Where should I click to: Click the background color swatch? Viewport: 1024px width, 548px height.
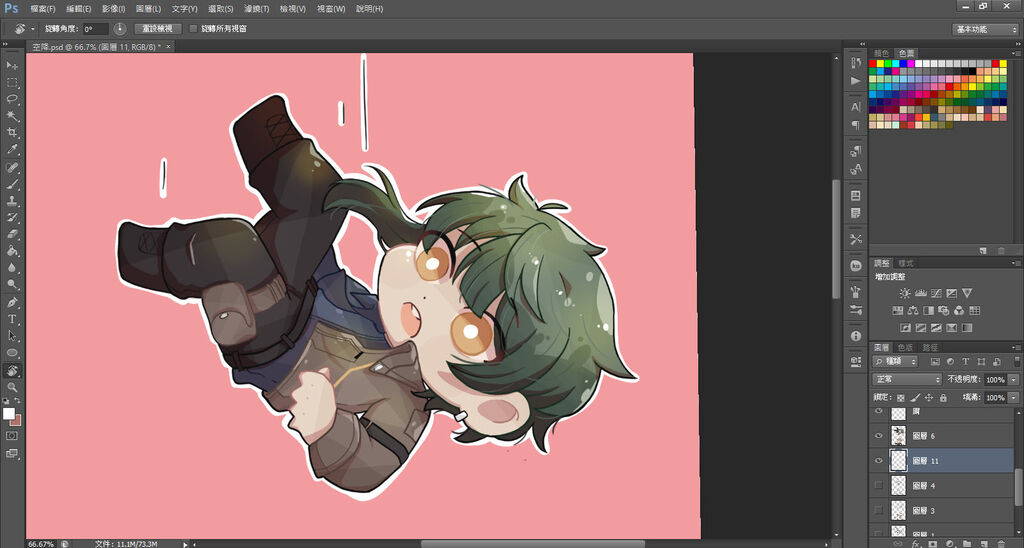click(x=16, y=420)
